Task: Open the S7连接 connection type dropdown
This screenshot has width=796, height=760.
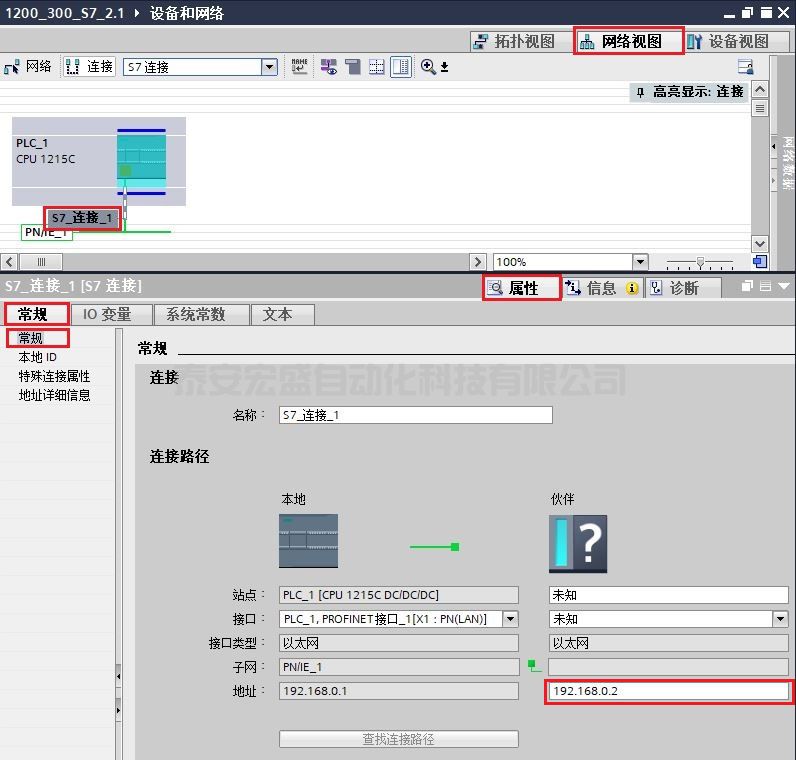Action: [x=269, y=67]
